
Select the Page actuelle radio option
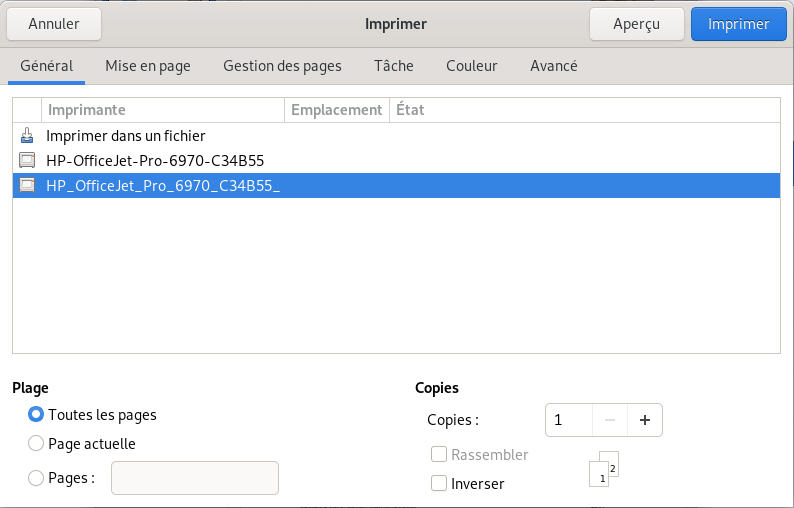point(36,444)
